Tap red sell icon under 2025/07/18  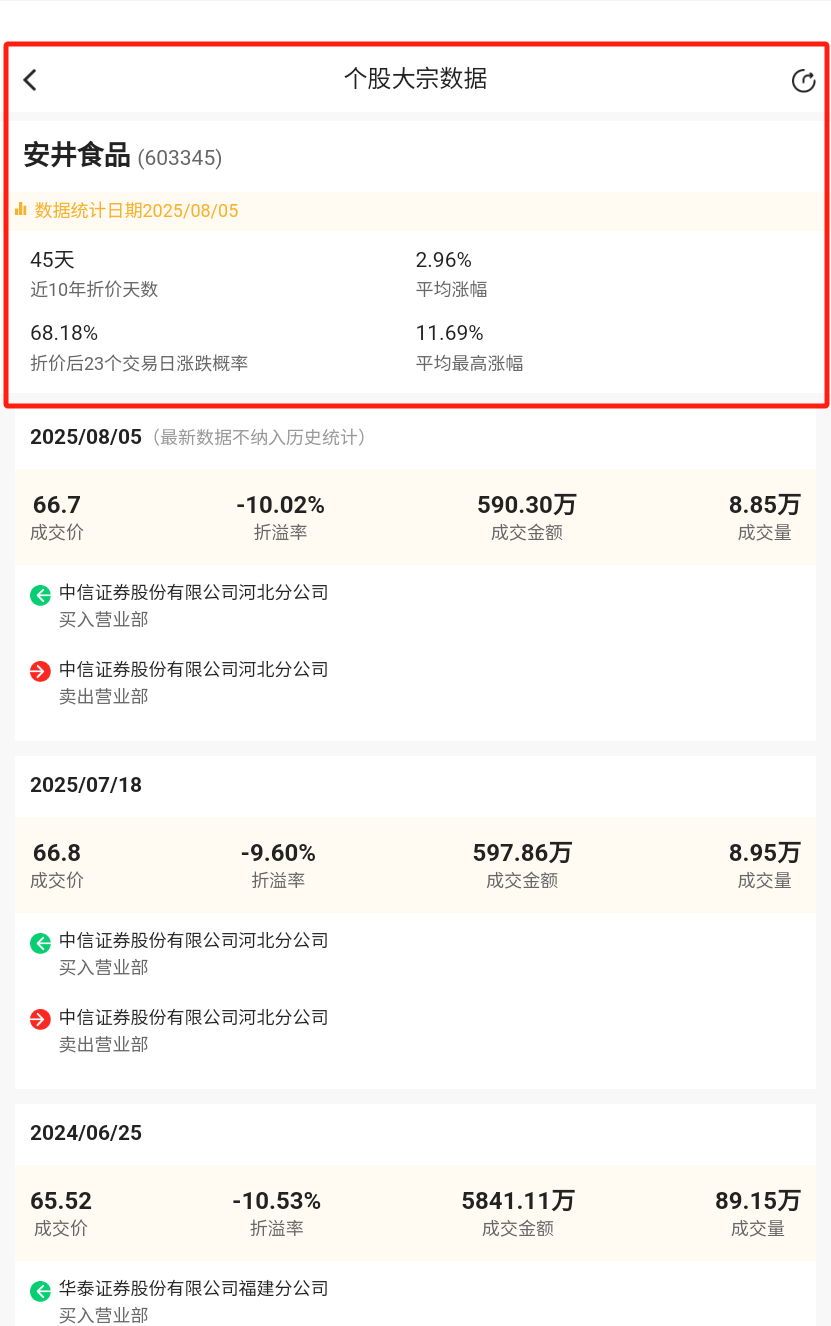(40, 1020)
